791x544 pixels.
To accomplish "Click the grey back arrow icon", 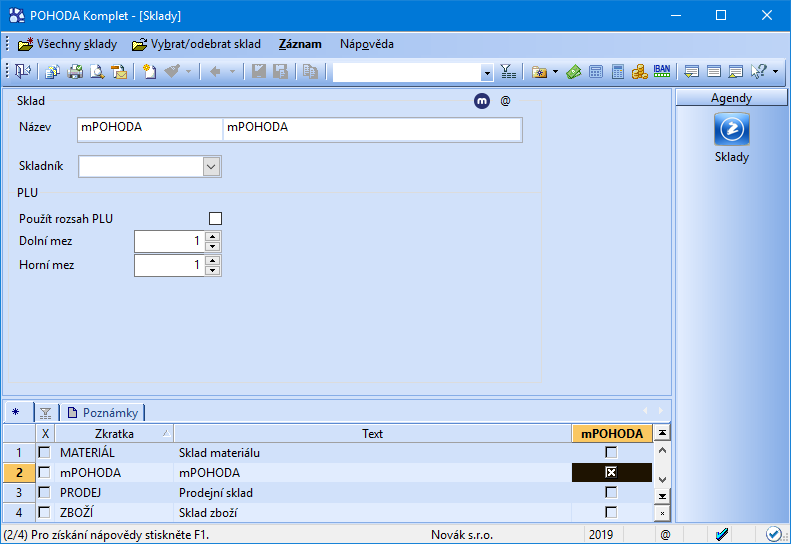I will (x=215, y=72).
